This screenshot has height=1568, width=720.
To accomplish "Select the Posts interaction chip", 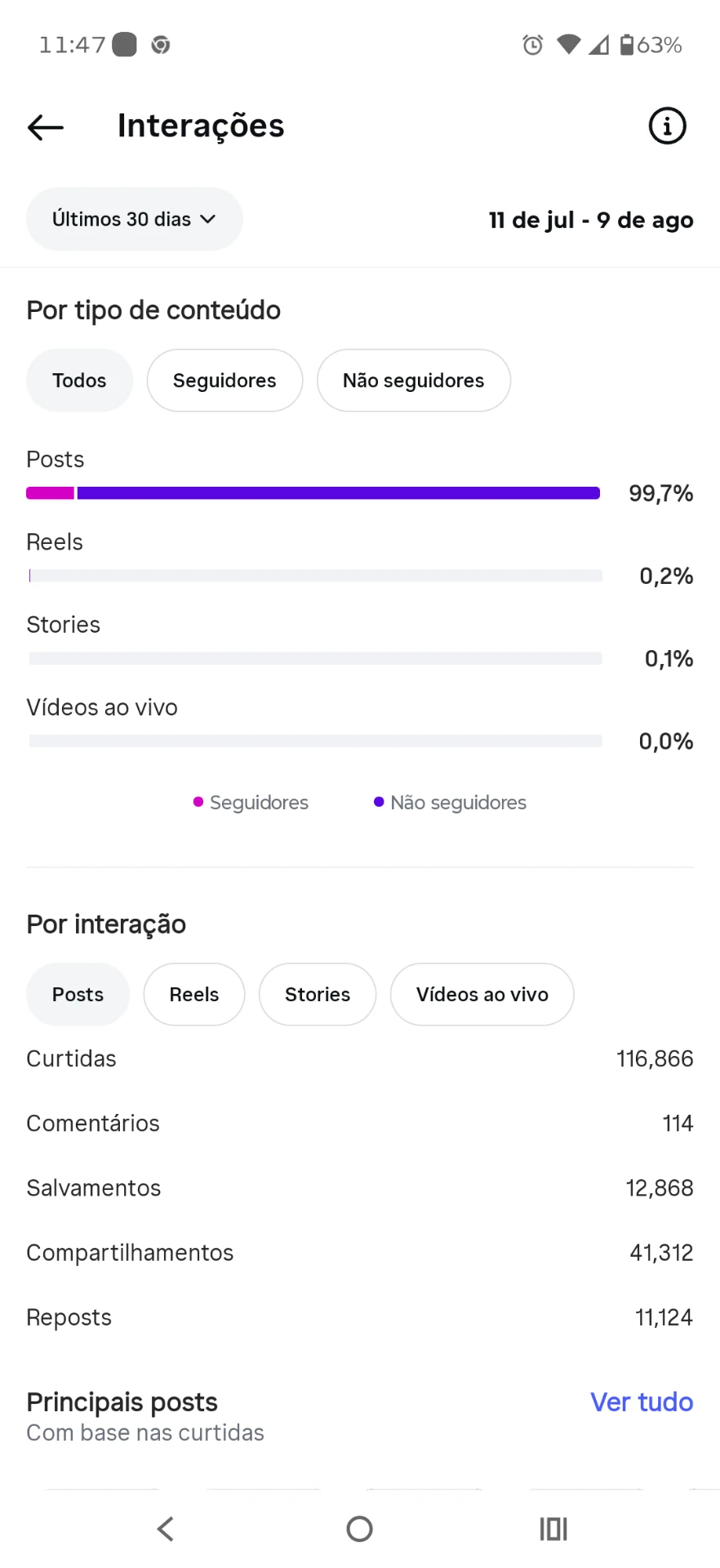I will (78, 994).
